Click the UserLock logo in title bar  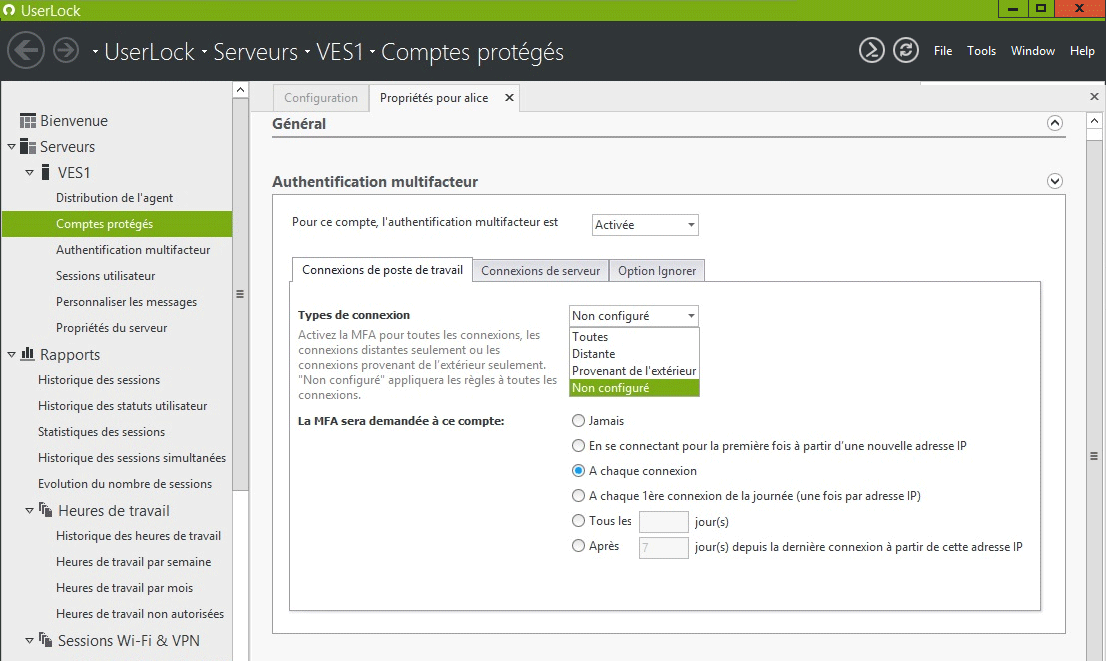coord(9,10)
